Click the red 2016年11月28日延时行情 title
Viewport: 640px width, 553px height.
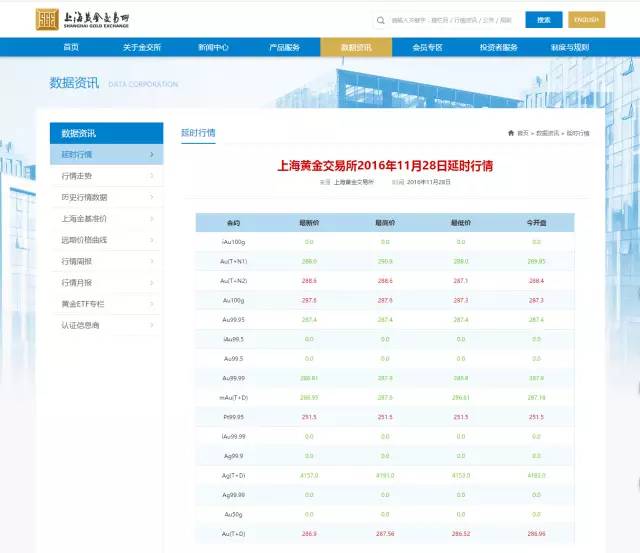[x=385, y=166]
